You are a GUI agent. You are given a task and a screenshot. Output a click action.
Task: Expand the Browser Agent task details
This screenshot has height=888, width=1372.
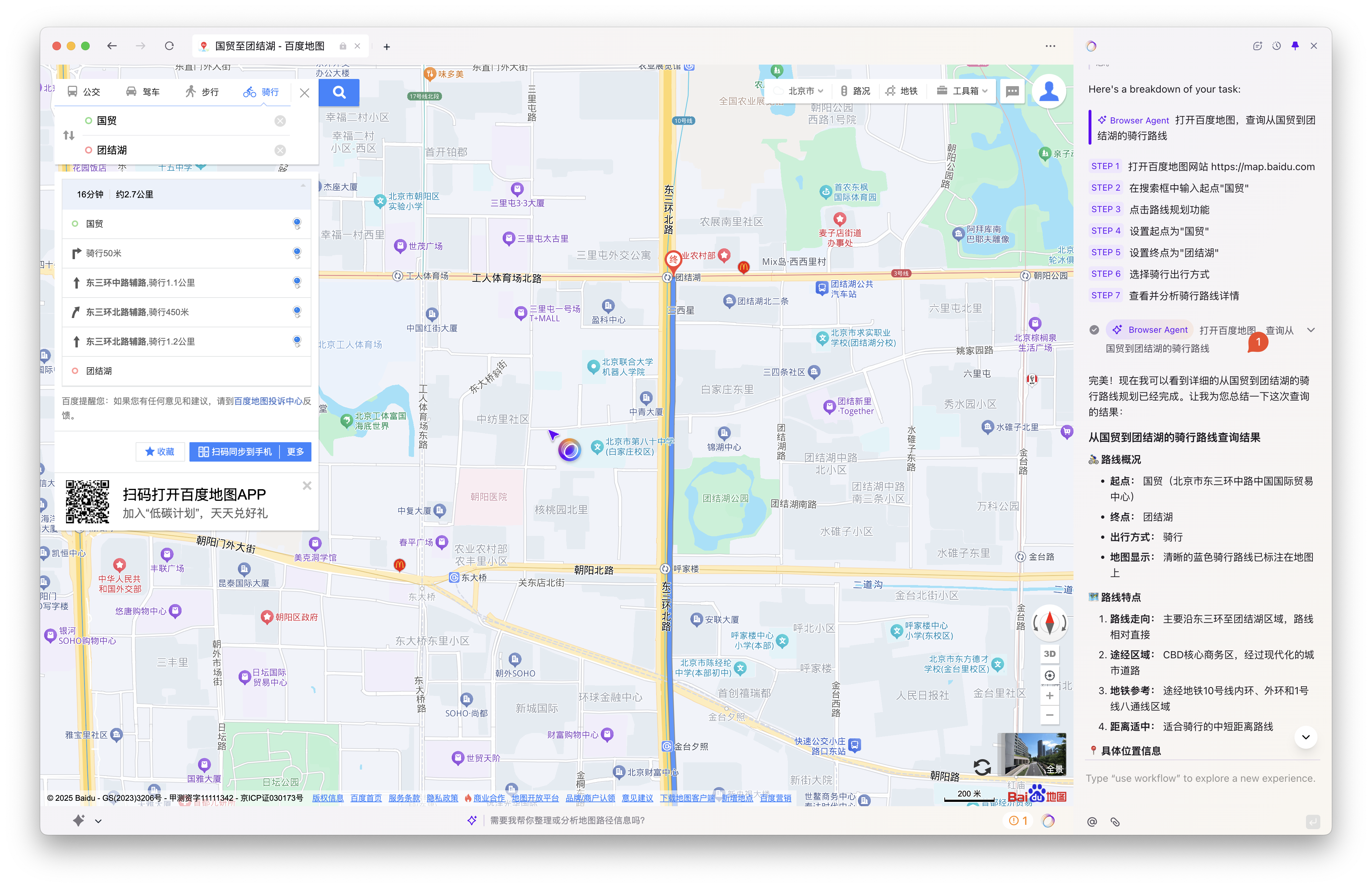pos(1311,331)
